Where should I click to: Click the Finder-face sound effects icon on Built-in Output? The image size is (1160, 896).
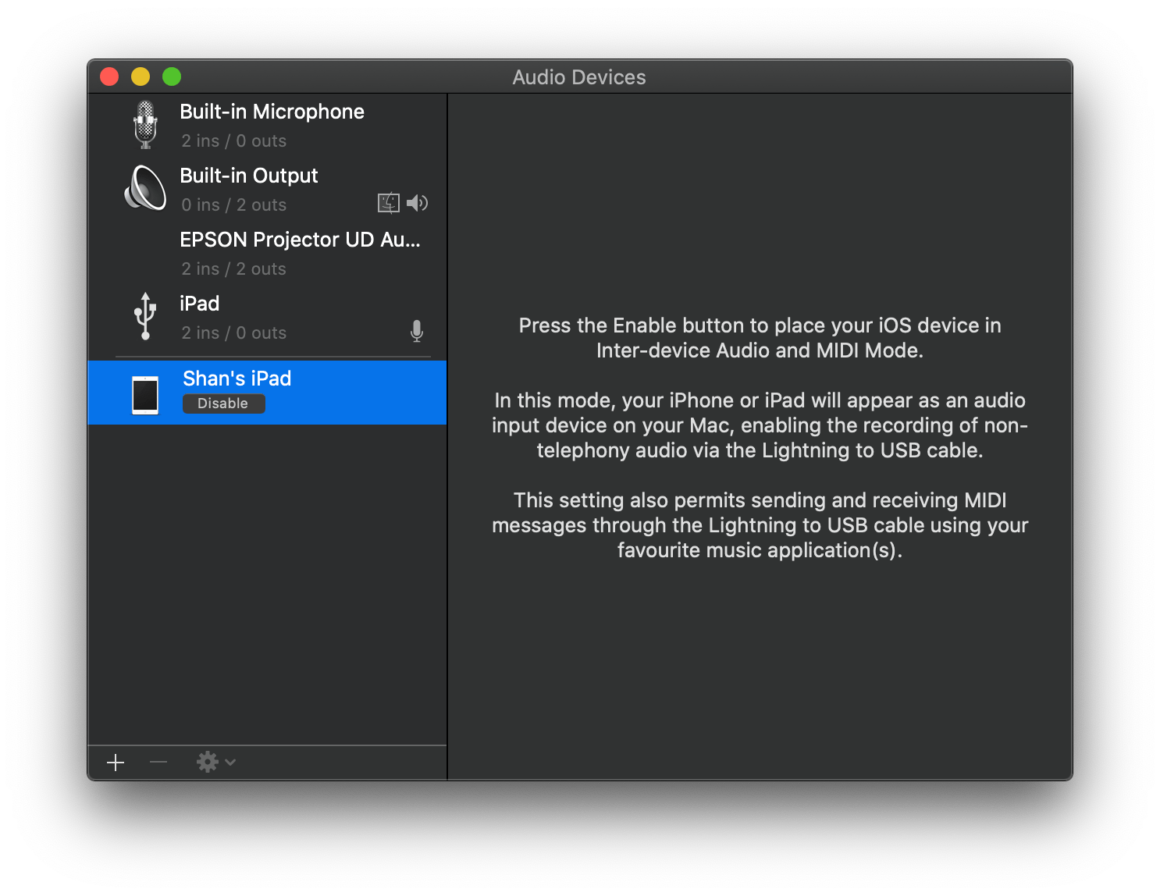click(x=388, y=203)
